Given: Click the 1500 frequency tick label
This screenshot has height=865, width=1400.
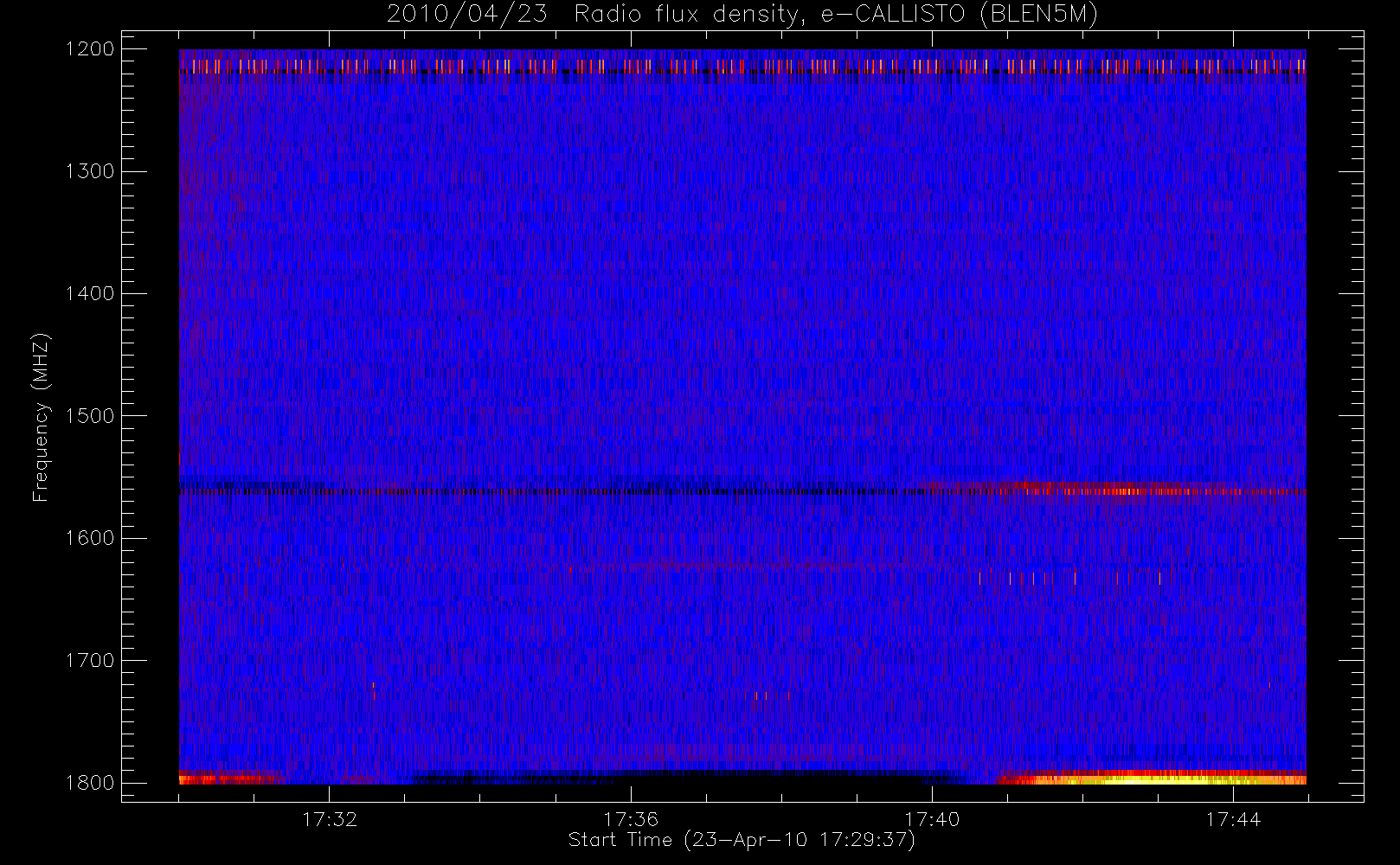Looking at the screenshot, I should tap(90, 416).
